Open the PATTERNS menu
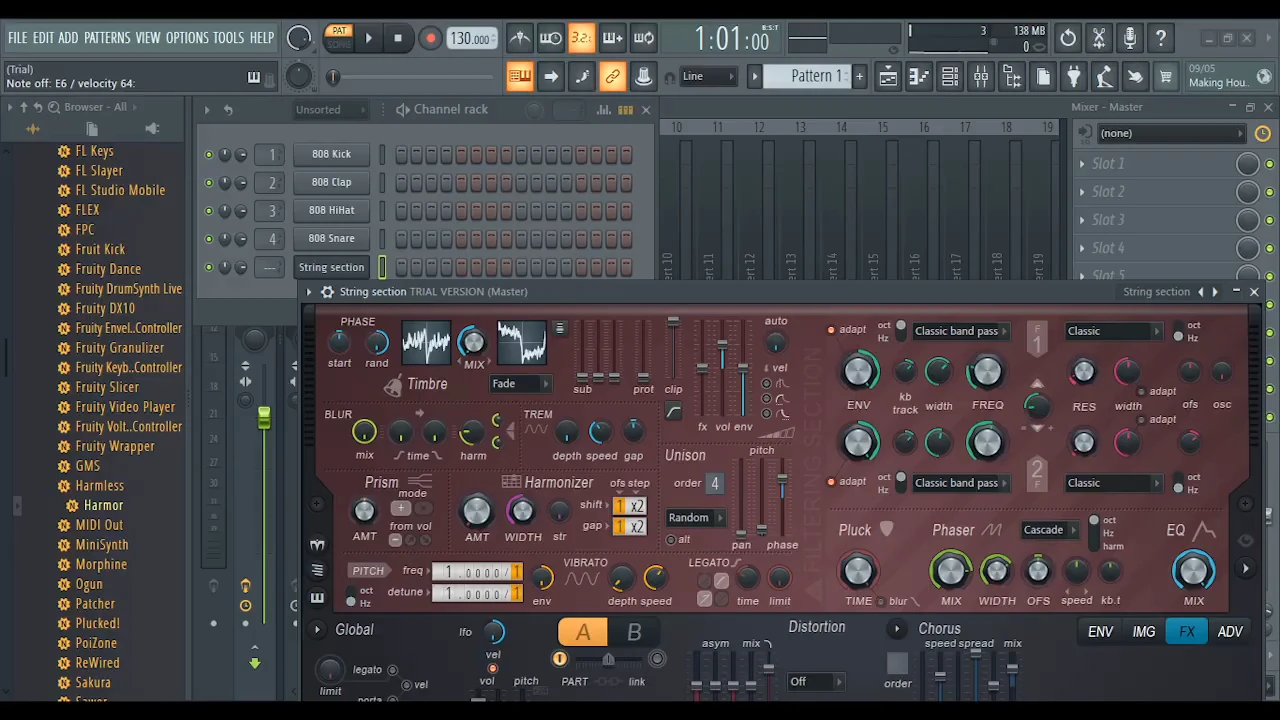Screen dimensions: 1280x720 tap(107, 38)
